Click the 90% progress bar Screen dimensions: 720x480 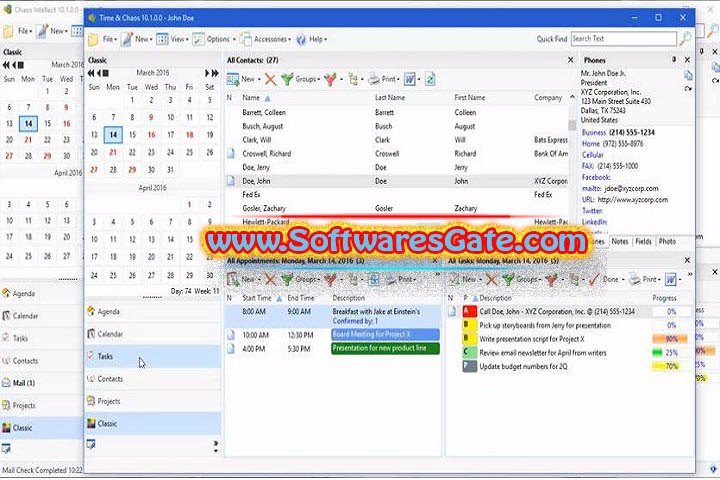point(670,339)
